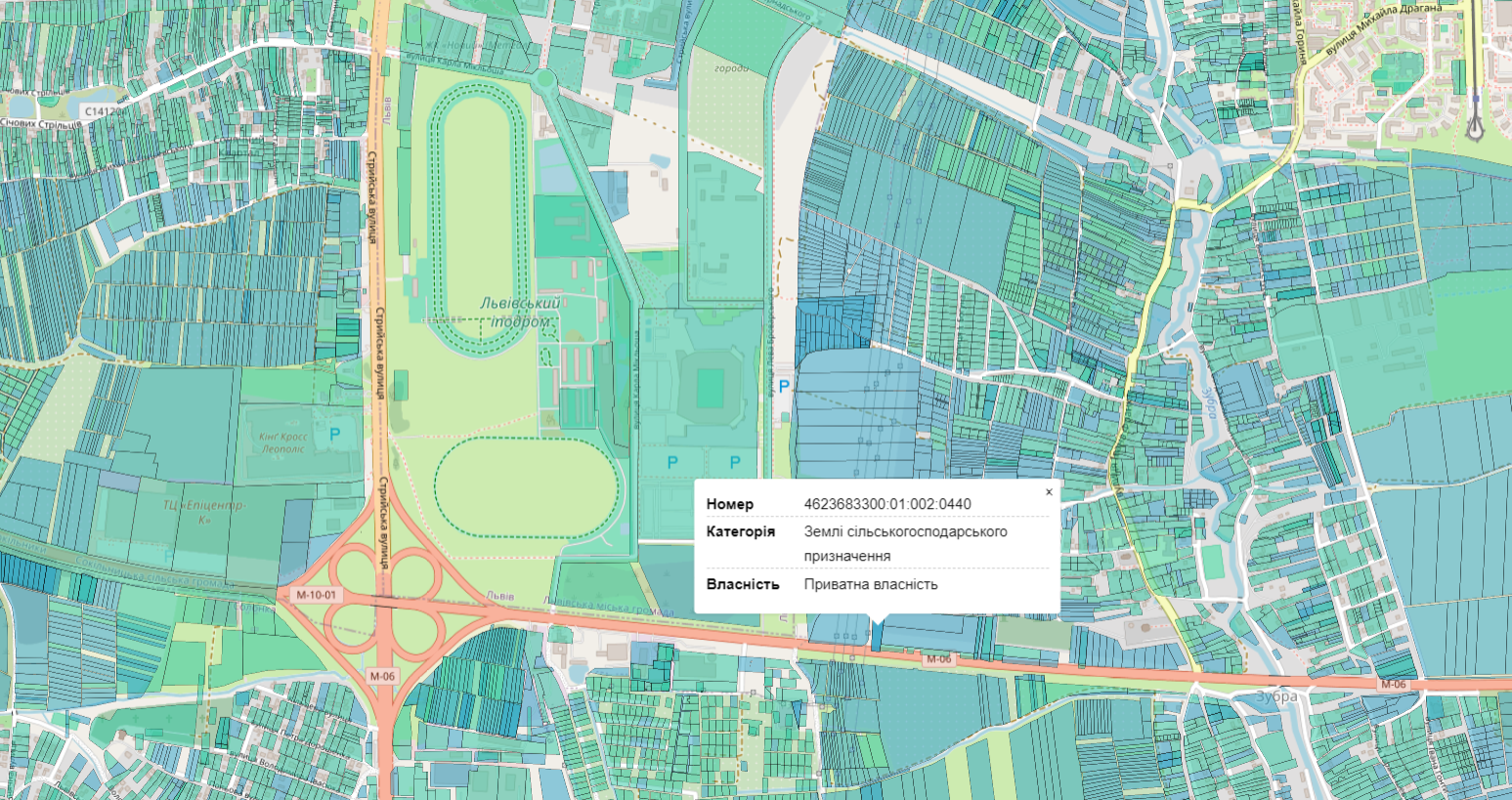Image resolution: width=1512 pixels, height=800 pixels.
Task: Click the roundabout on вулиця Карла Мікльоша
Action: click(544, 79)
